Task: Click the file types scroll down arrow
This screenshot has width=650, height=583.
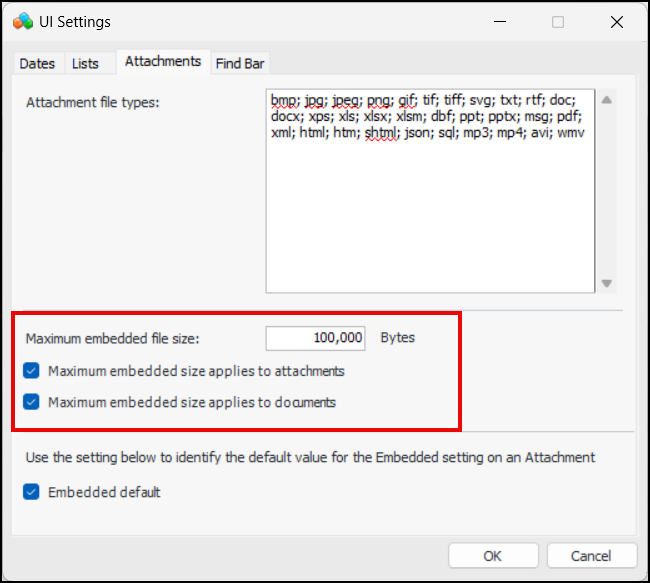Action: [x=606, y=284]
